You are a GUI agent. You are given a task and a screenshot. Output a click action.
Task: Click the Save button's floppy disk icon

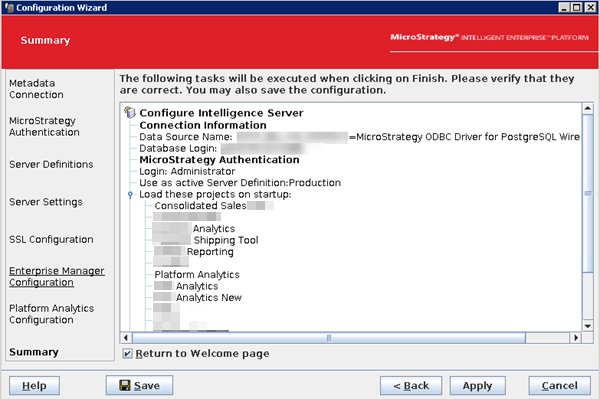click(x=125, y=385)
